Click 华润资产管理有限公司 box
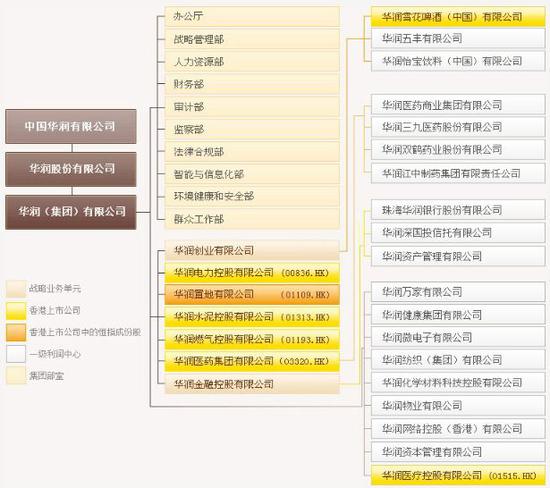 [x=458, y=256]
